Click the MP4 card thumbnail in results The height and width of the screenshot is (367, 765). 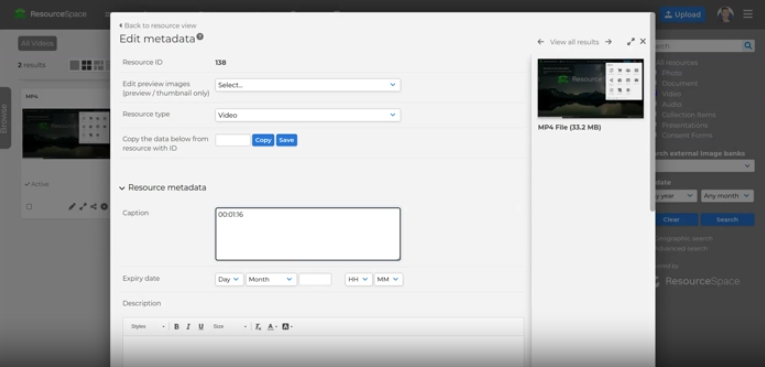click(x=66, y=133)
